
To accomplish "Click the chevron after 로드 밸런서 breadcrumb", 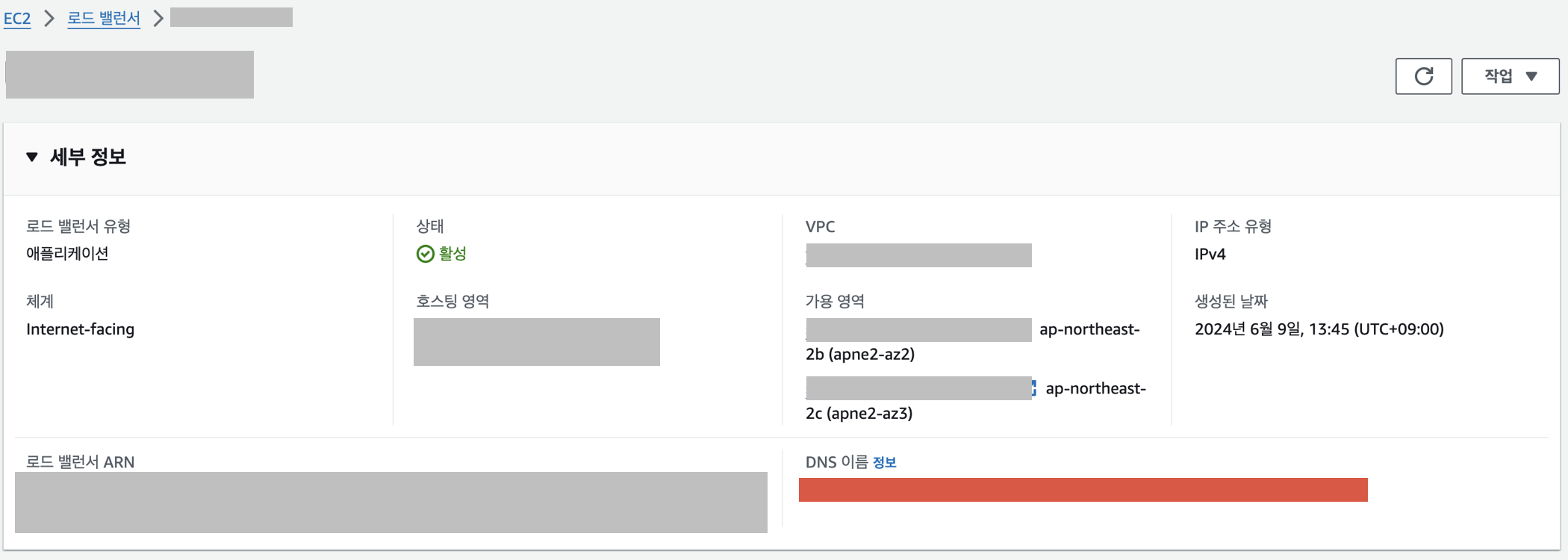I will coord(158,18).
